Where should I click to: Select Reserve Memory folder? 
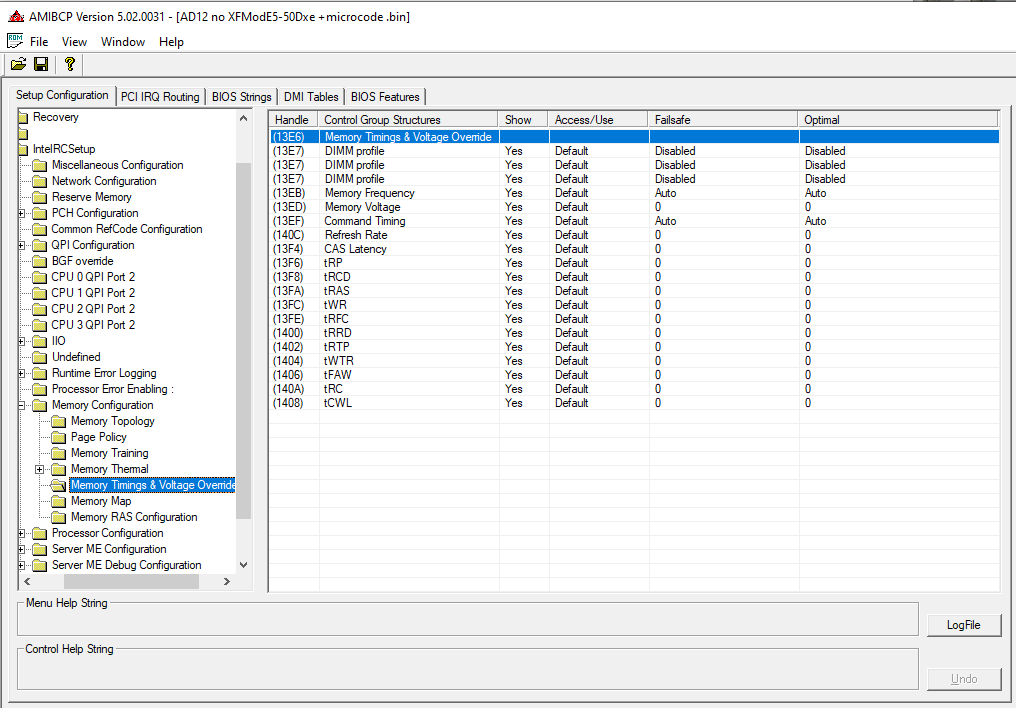(91, 197)
